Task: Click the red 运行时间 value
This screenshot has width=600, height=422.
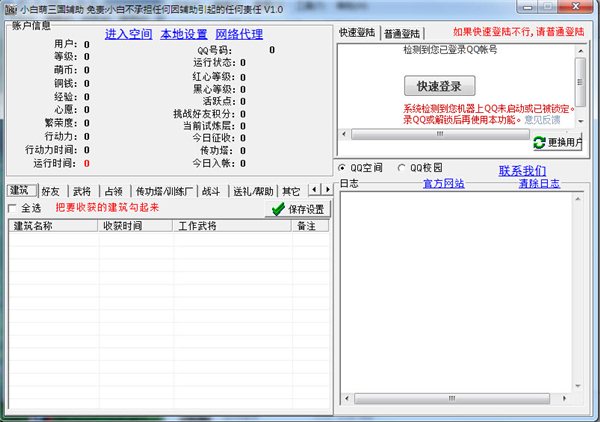Action: (x=87, y=163)
